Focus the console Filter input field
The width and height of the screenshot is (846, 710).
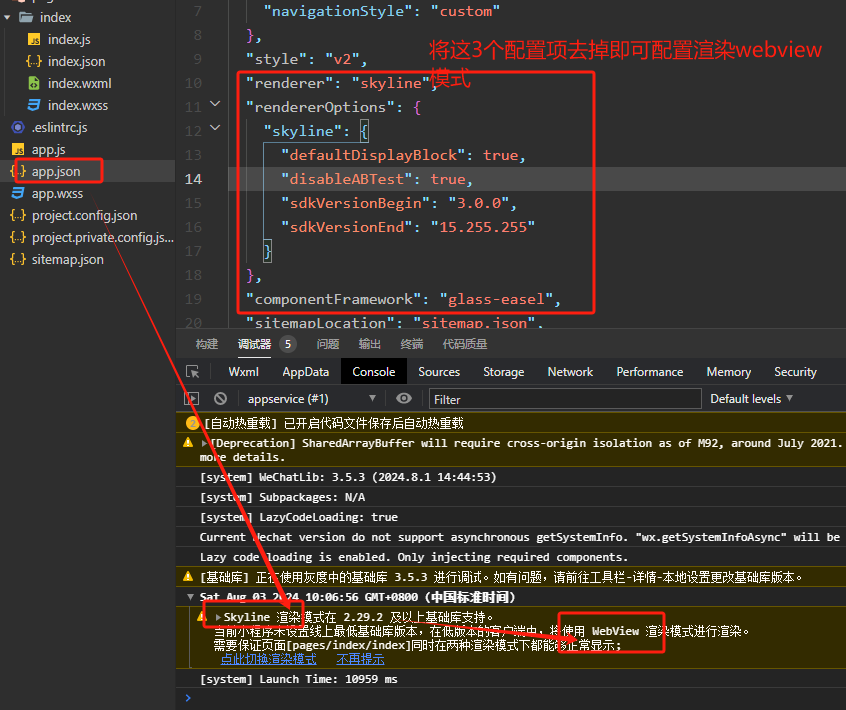pos(565,399)
